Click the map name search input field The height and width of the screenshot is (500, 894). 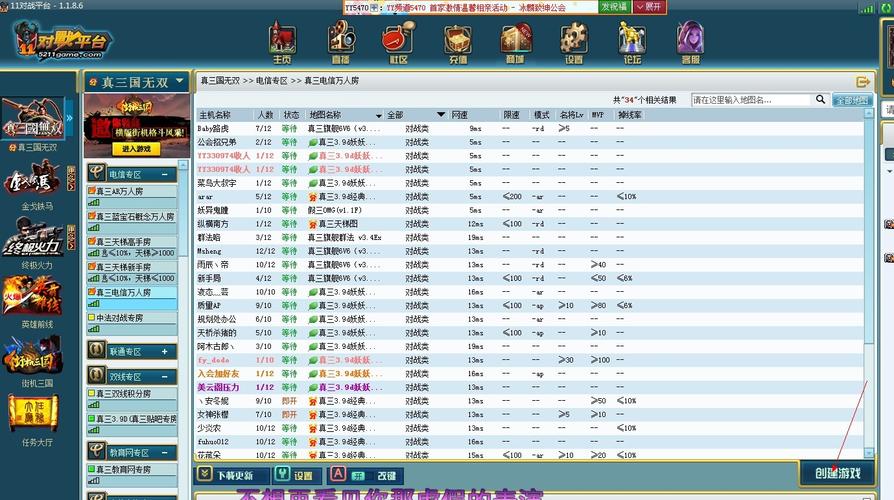click(750, 100)
